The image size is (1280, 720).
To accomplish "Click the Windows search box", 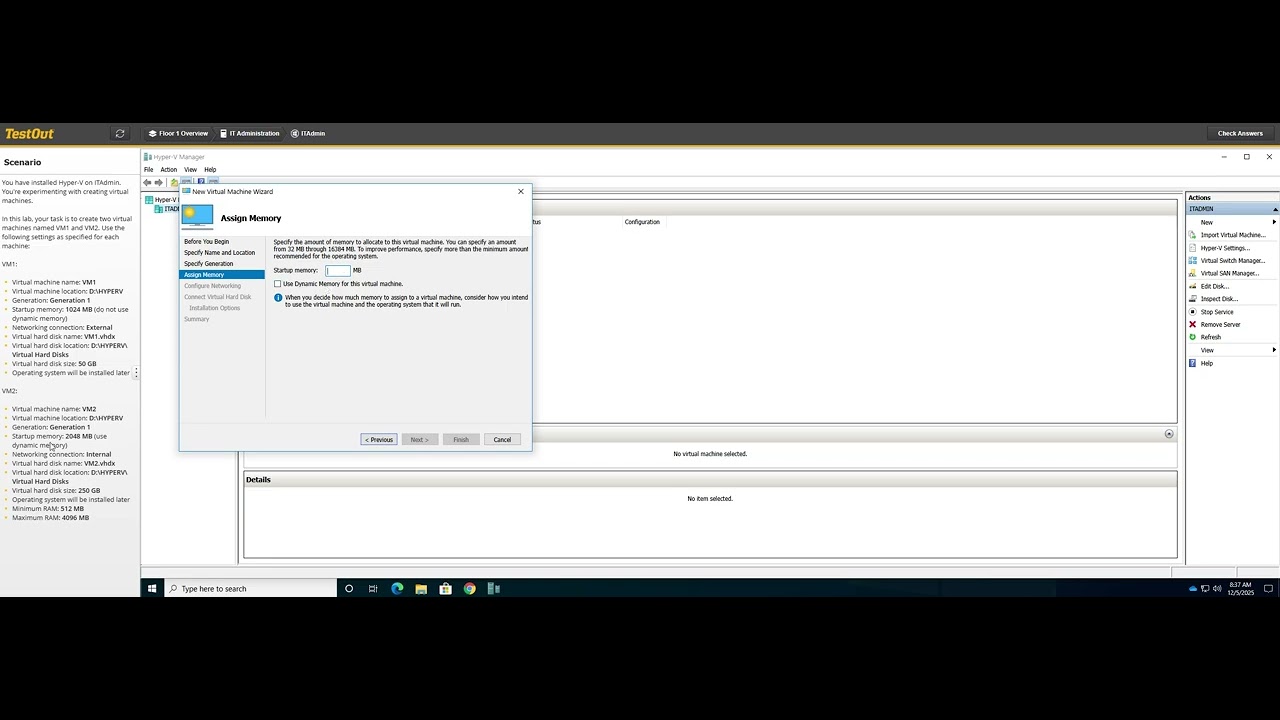I will tap(251, 589).
